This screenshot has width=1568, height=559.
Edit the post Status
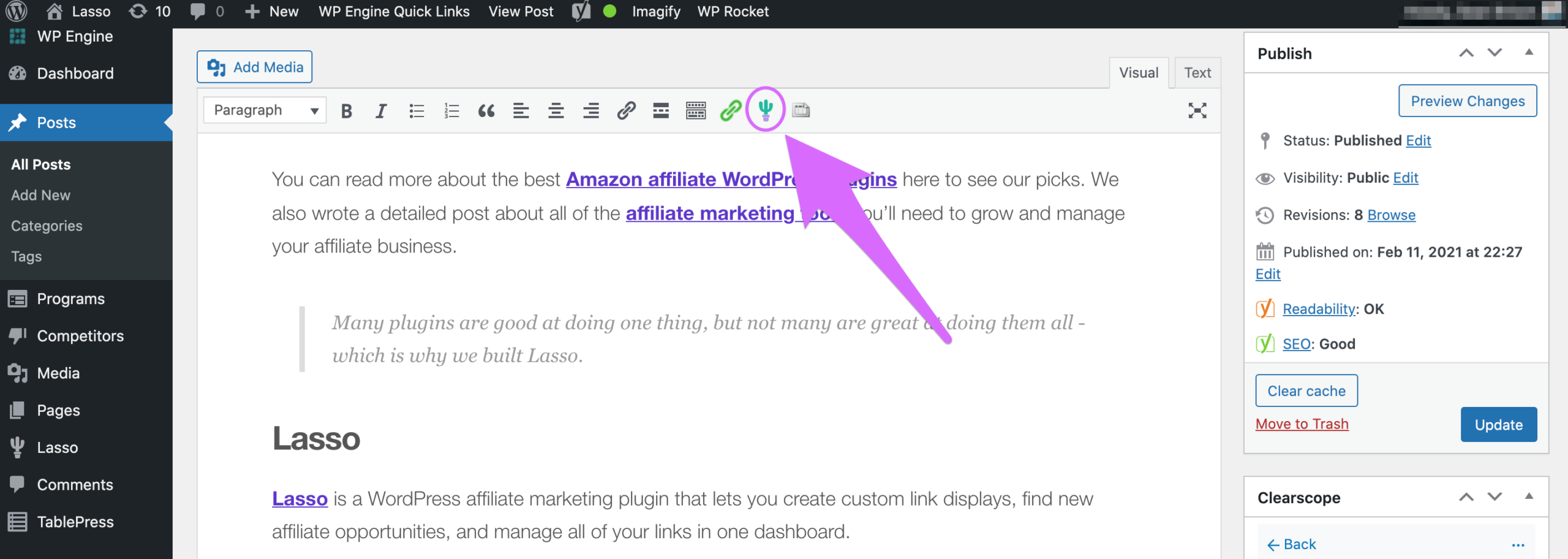click(x=1418, y=141)
